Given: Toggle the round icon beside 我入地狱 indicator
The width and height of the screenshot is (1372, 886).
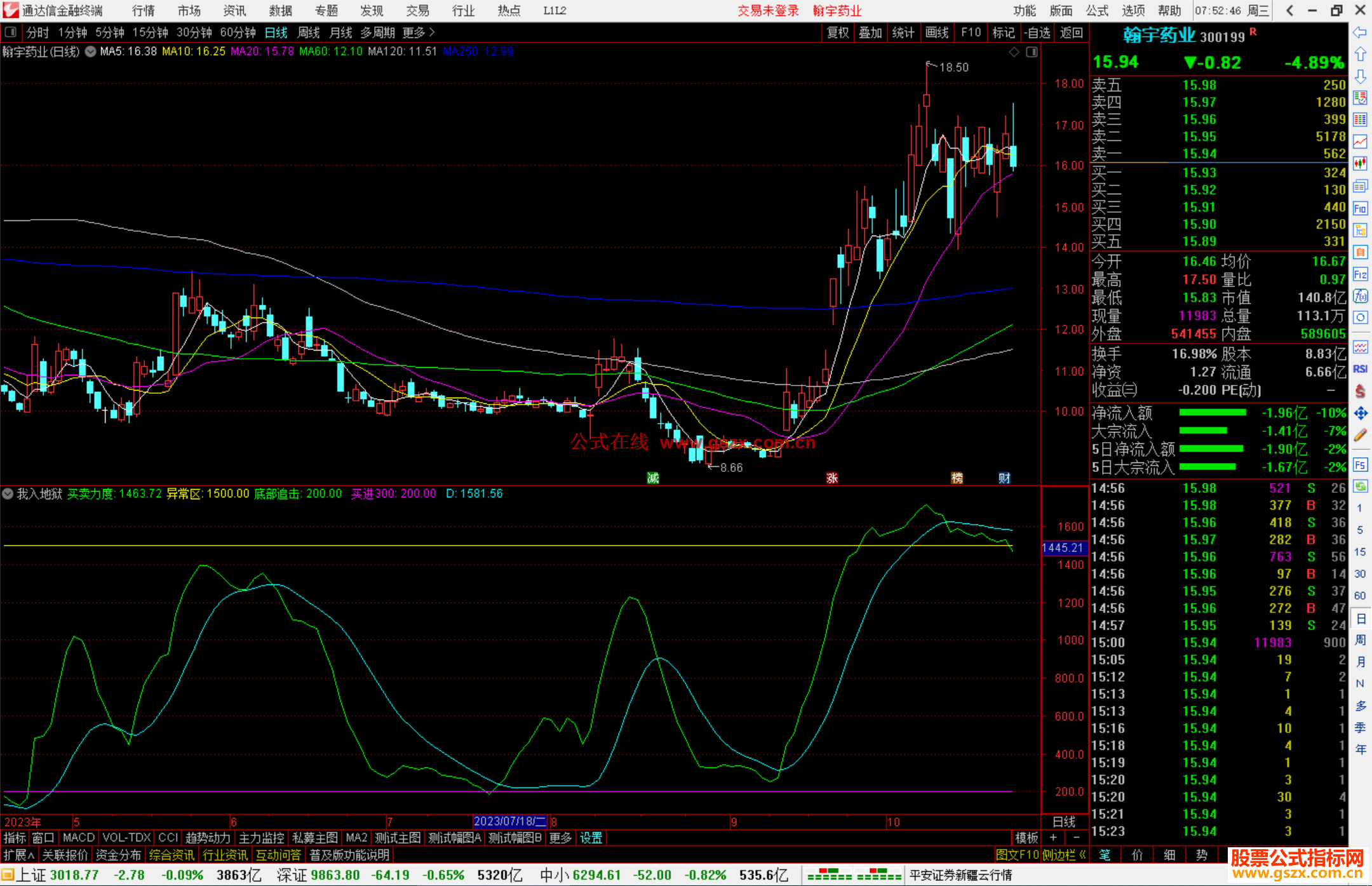Looking at the screenshot, I should click(8, 493).
